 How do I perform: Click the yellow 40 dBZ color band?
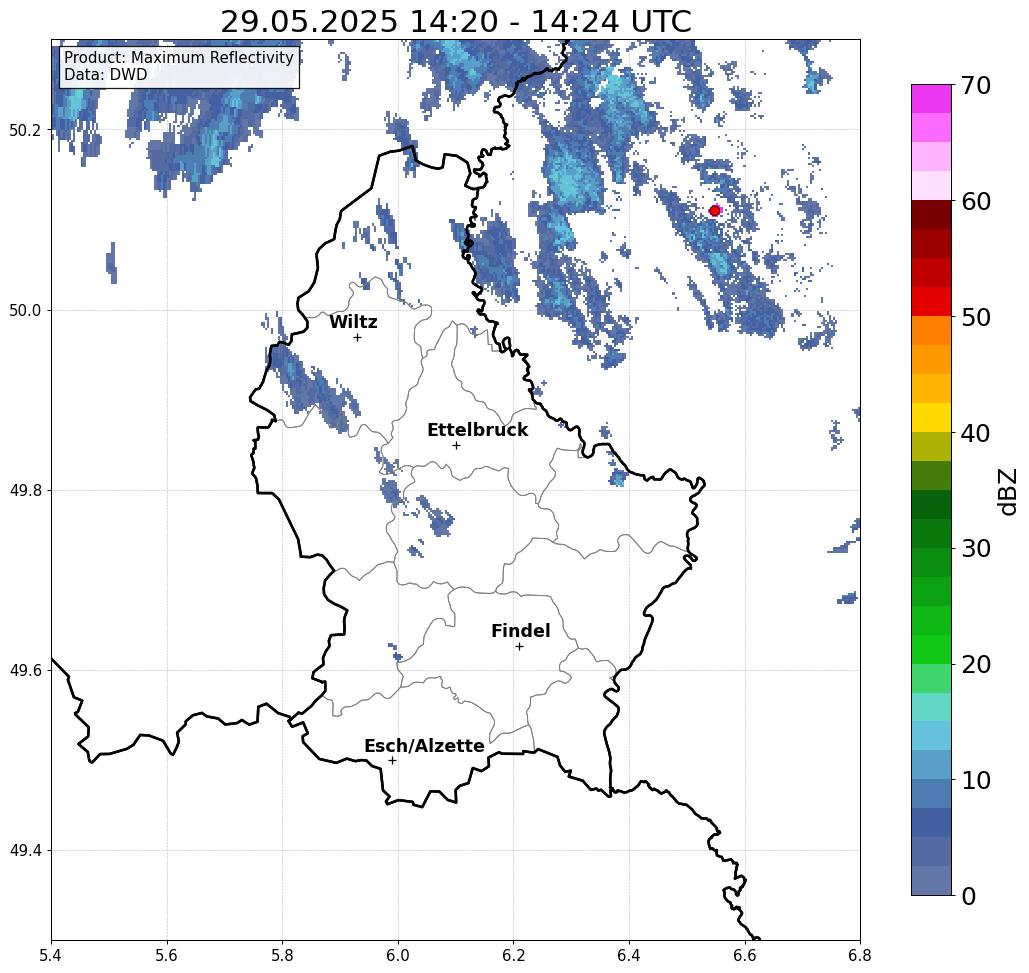tap(931, 417)
